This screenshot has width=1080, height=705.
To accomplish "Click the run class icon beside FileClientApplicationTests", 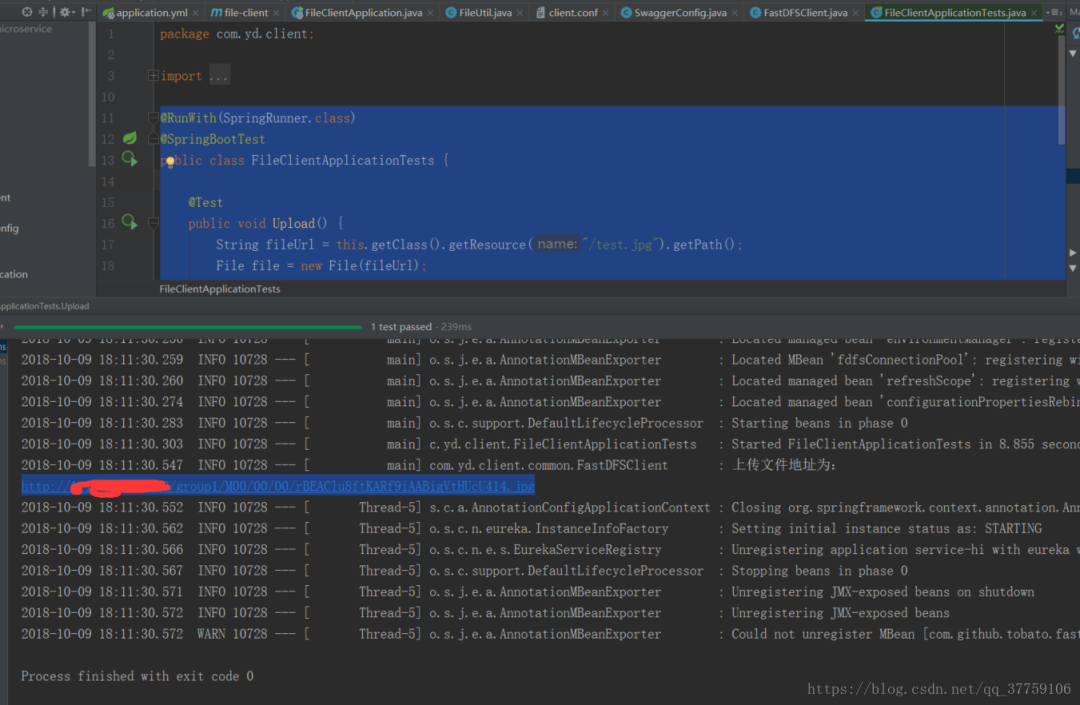I will 128,159.
